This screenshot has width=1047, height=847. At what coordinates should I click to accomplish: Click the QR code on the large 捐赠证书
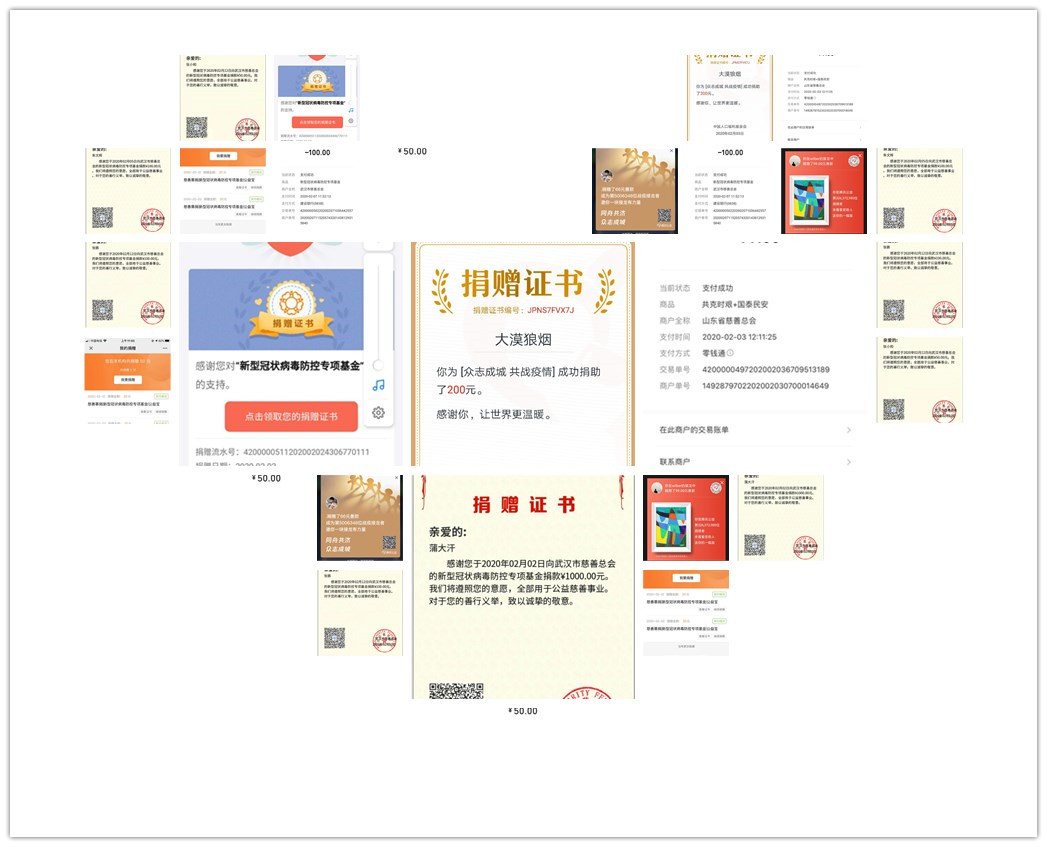point(457,689)
